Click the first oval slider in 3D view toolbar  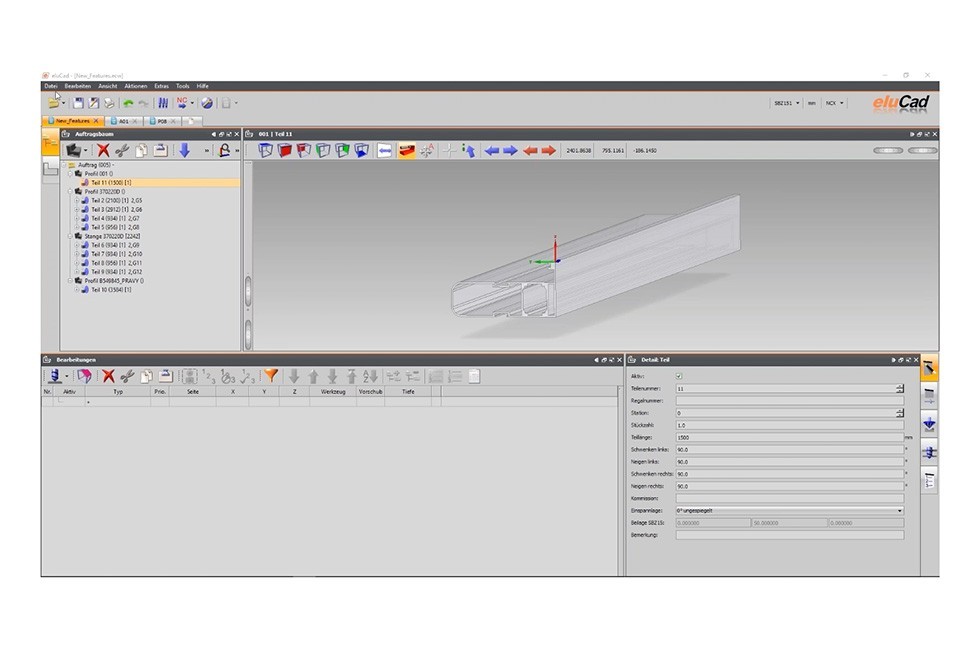[x=888, y=151]
